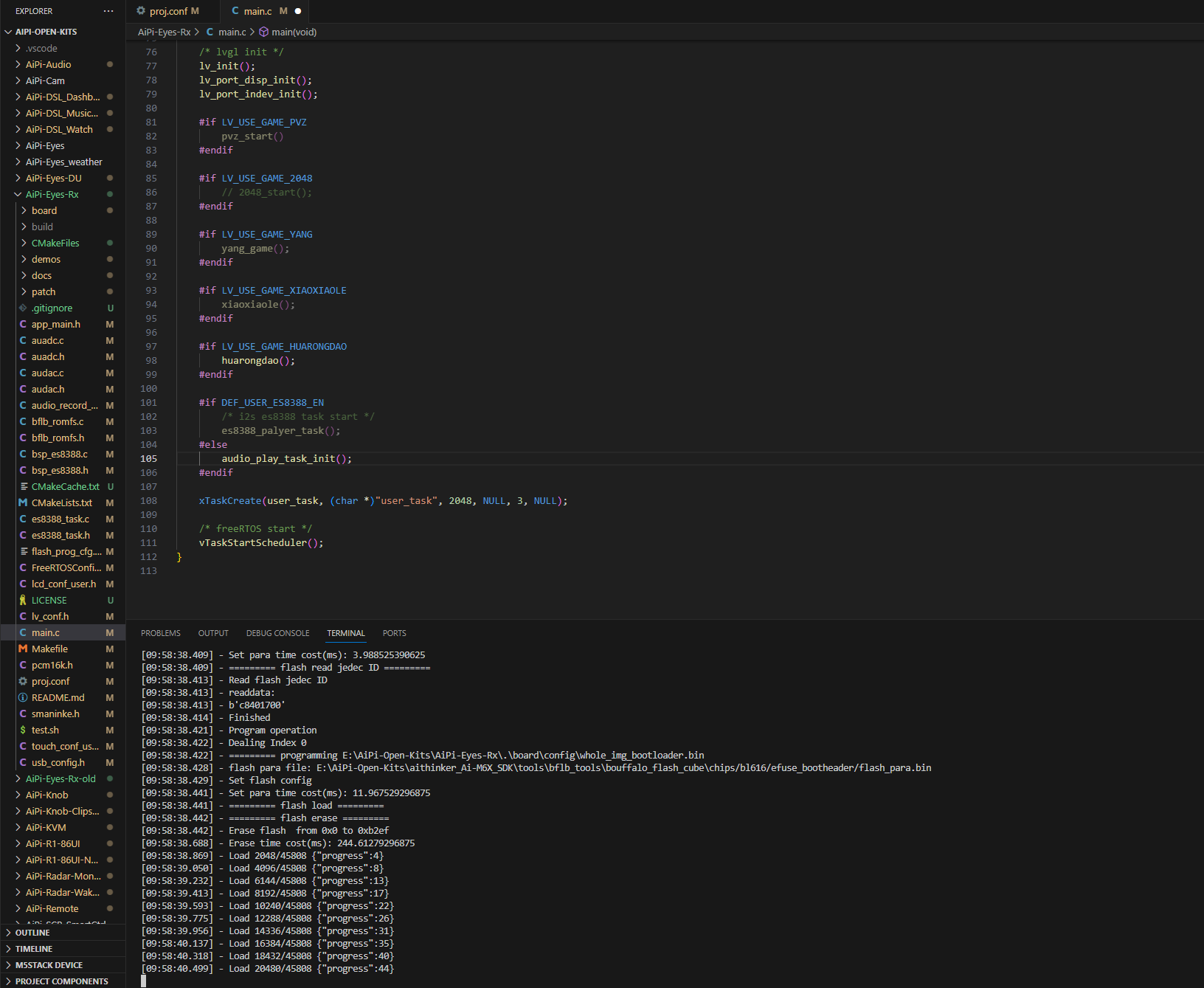Expand the CMakeFiles folder
The height and width of the screenshot is (988, 1204).
[24, 243]
